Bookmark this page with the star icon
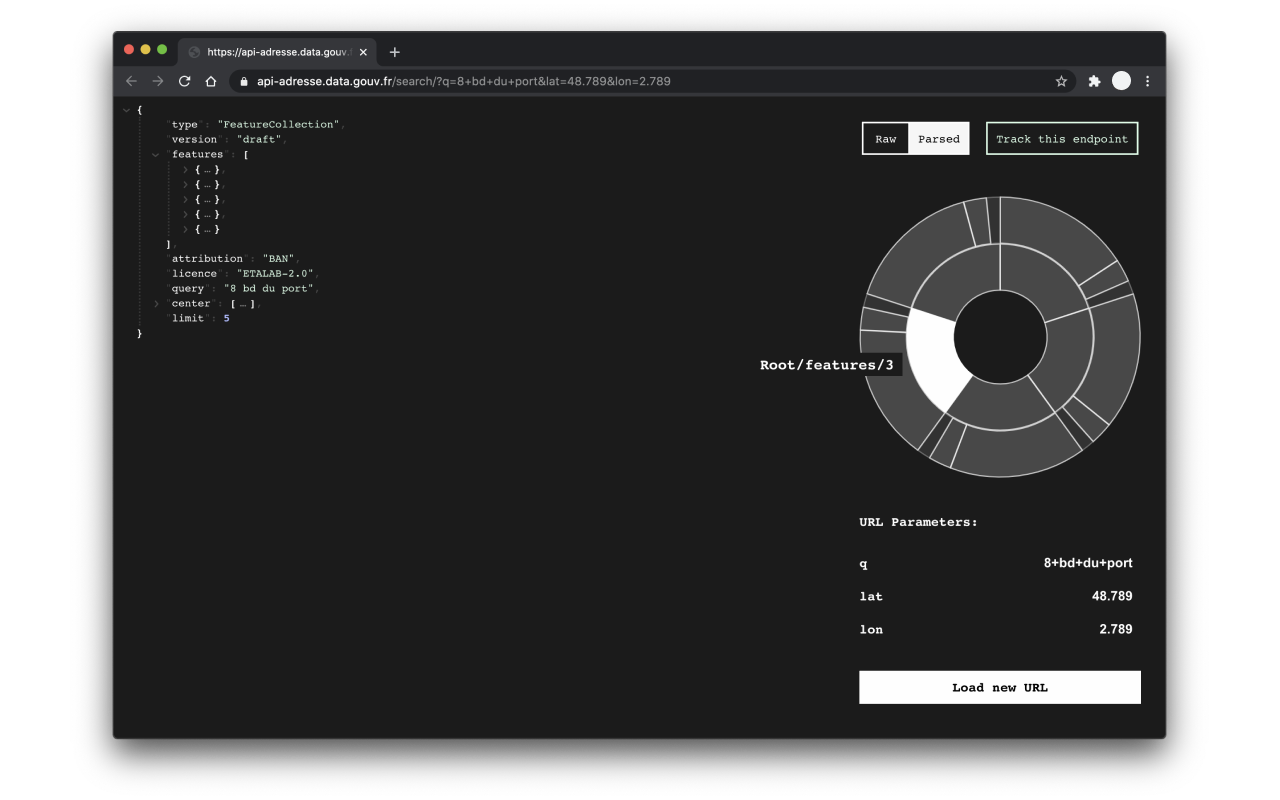The height and width of the screenshot is (800, 1280). click(x=1061, y=81)
